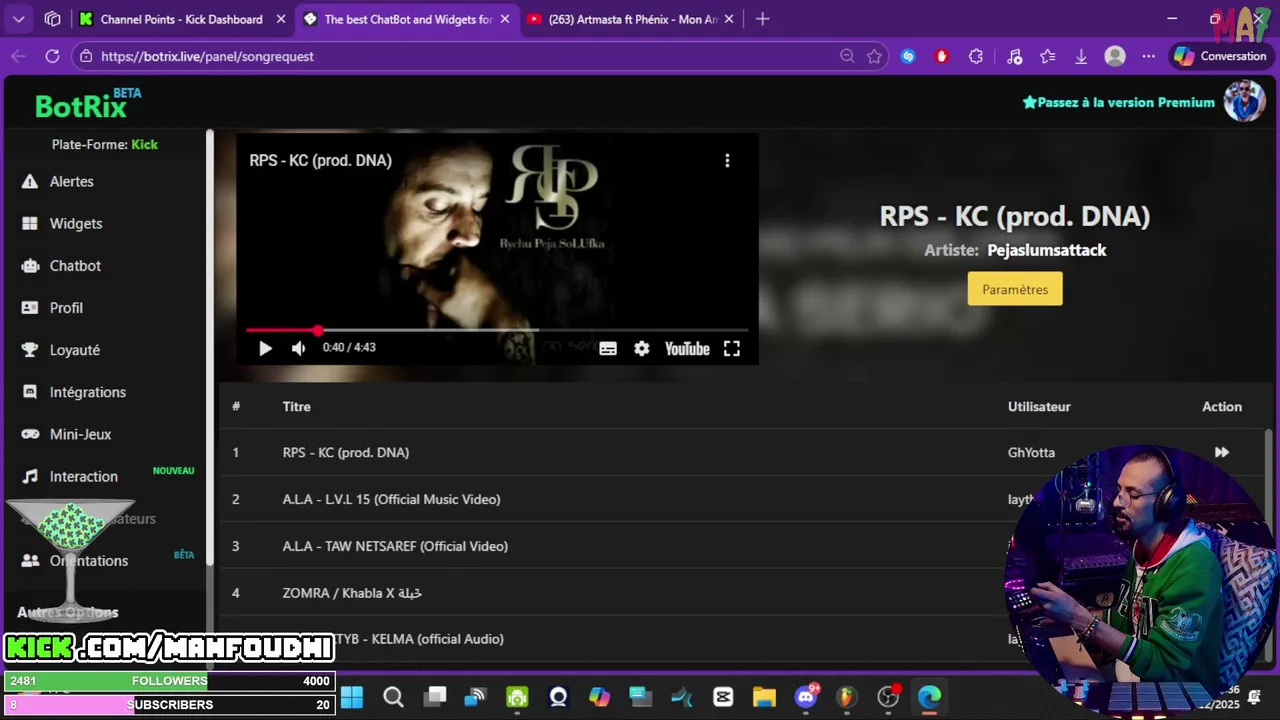Viewport: 1280px width, 720px height.
Task: Open the Downloads icon
Action: [1081, 56]
